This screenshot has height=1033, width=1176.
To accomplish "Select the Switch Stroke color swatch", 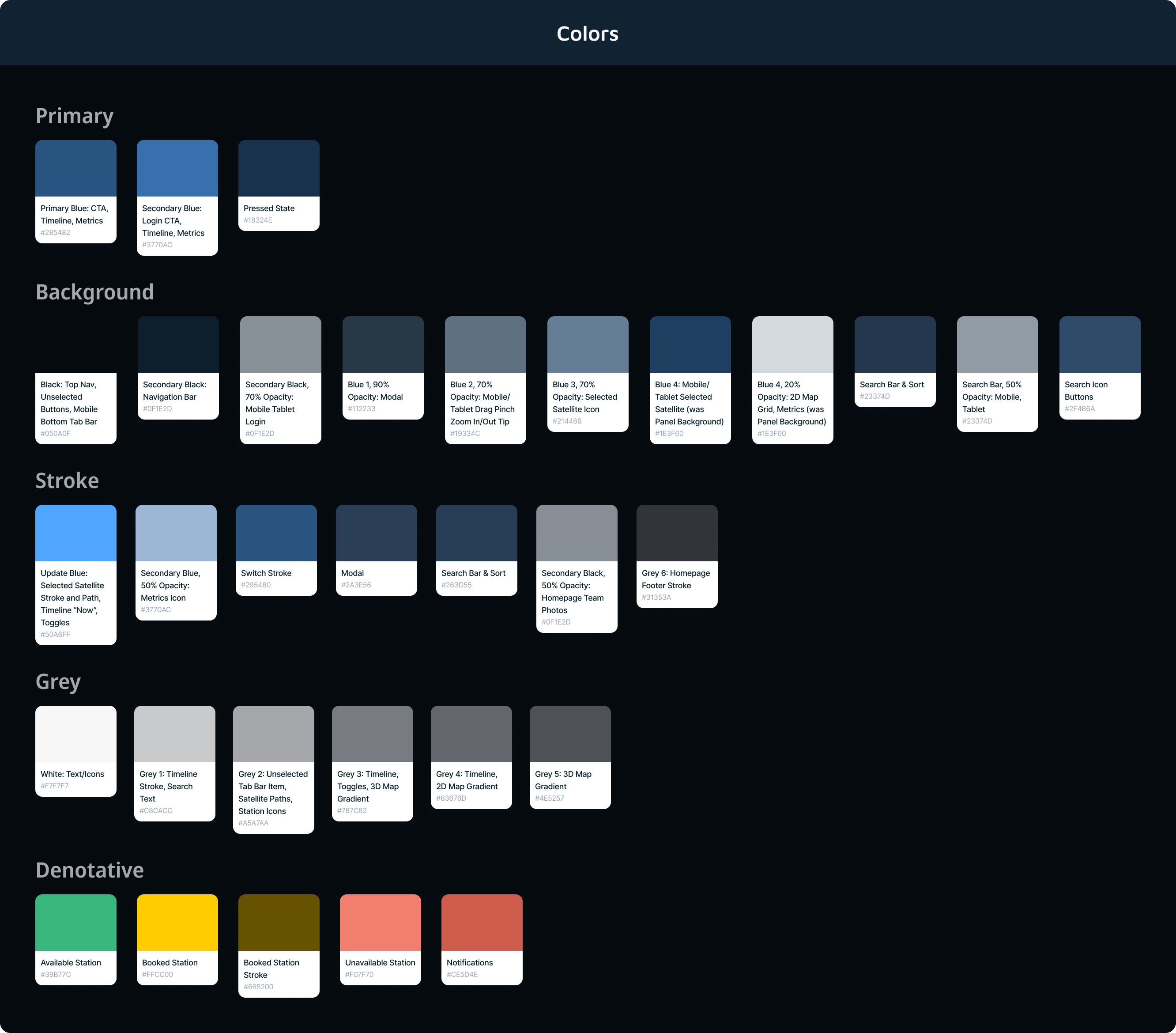I will pos(276,534).
